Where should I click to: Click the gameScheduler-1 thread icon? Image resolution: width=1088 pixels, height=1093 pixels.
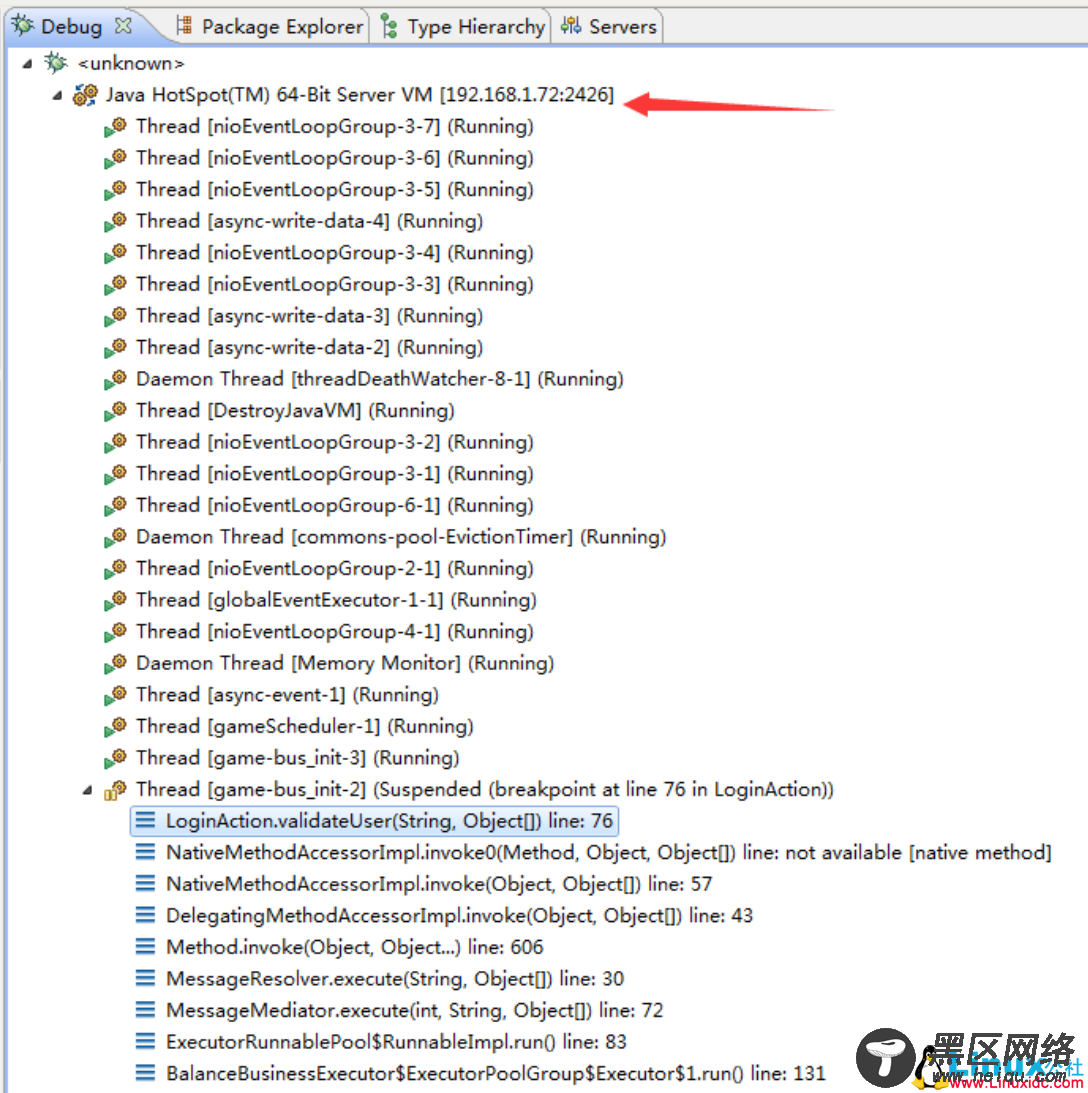116,726
